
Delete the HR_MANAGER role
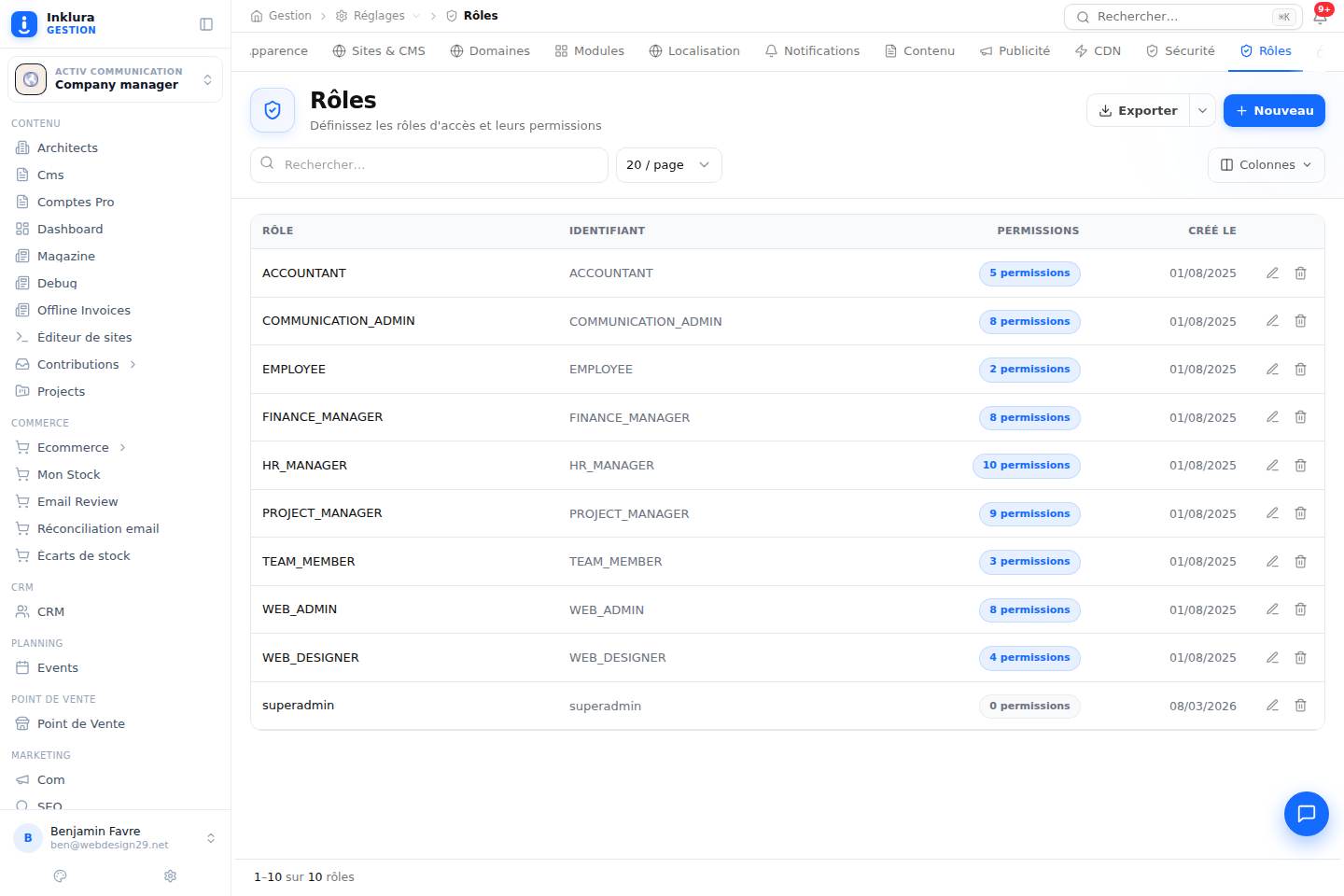click(1300, 466)
